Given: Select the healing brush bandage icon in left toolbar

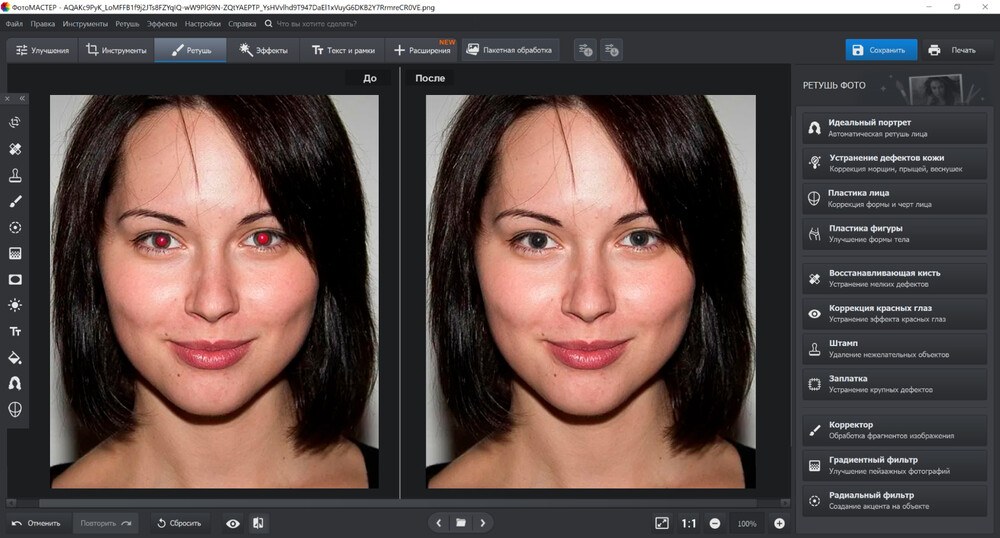Looking at the screenshot, I should pos(16,149).
